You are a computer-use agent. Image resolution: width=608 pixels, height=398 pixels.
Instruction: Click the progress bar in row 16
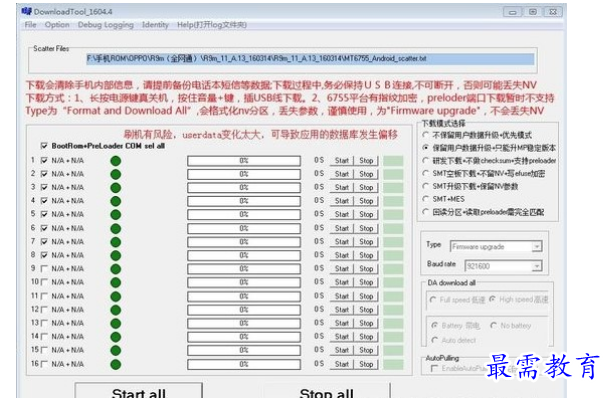tap(244, 364)
